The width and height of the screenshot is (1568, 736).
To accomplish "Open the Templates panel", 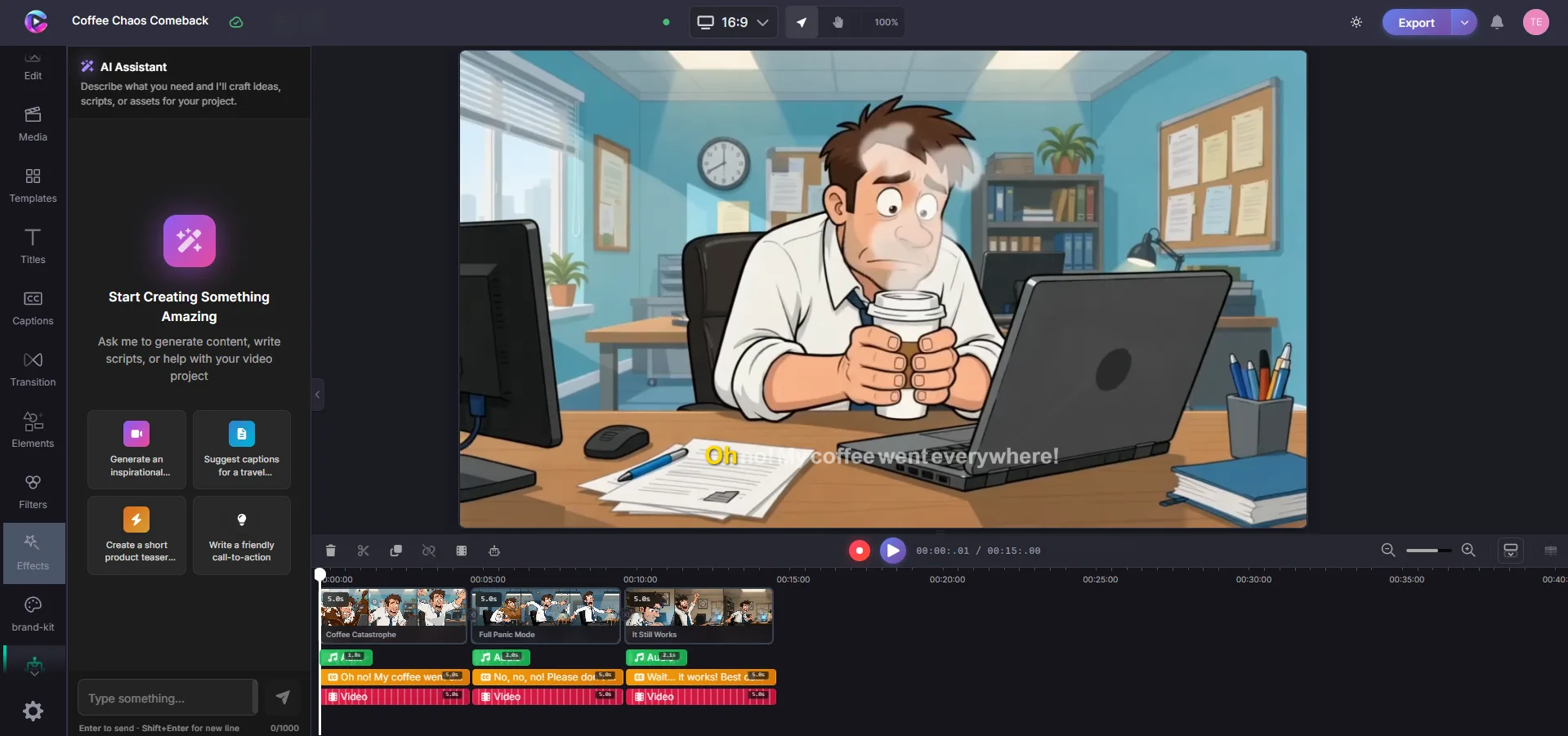I will click(x=33, y=185).
